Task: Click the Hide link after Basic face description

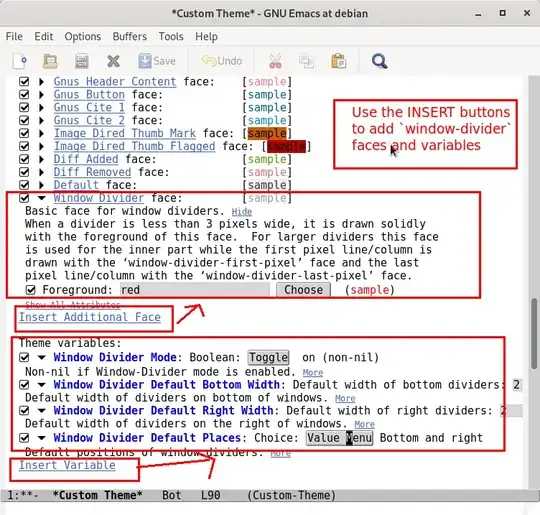Action: click(x=241, y=212)
